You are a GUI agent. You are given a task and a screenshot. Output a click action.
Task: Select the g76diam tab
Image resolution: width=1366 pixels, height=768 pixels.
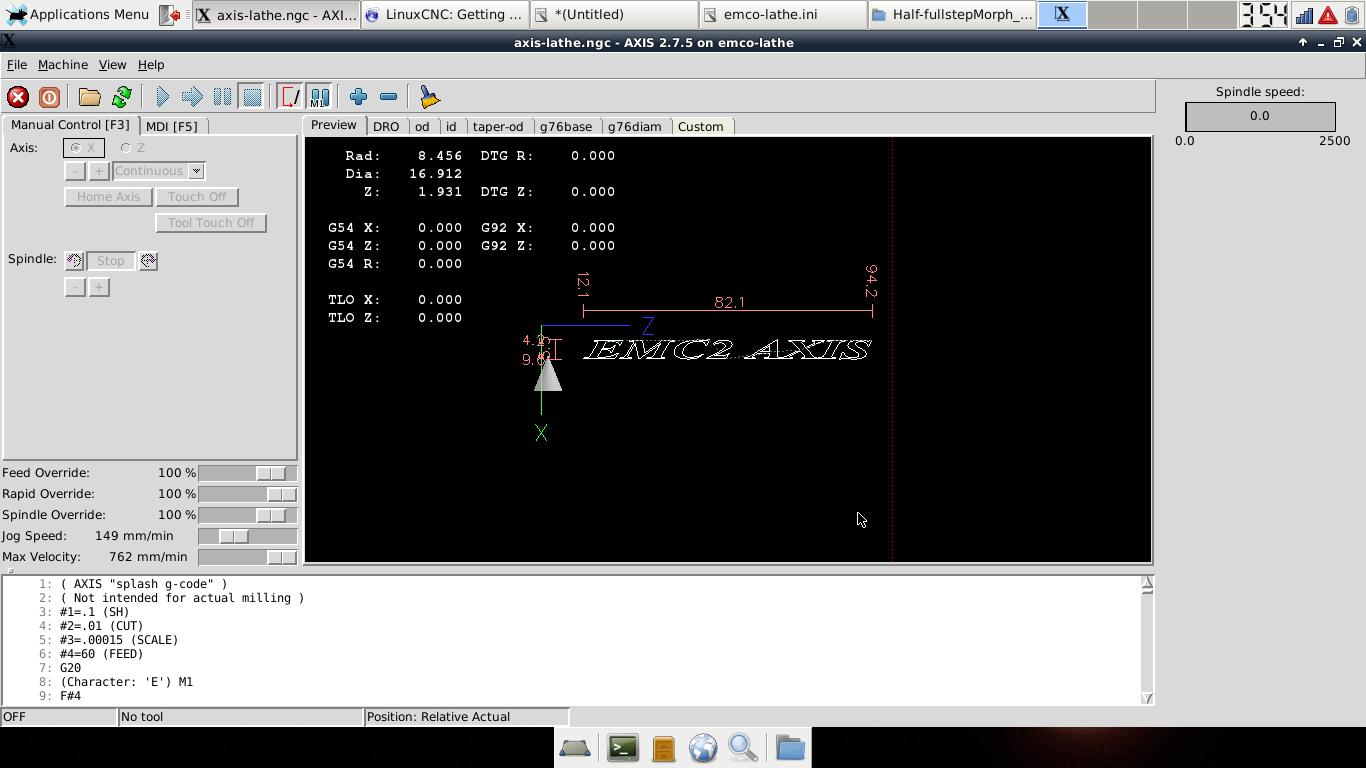tap(635, 127)
